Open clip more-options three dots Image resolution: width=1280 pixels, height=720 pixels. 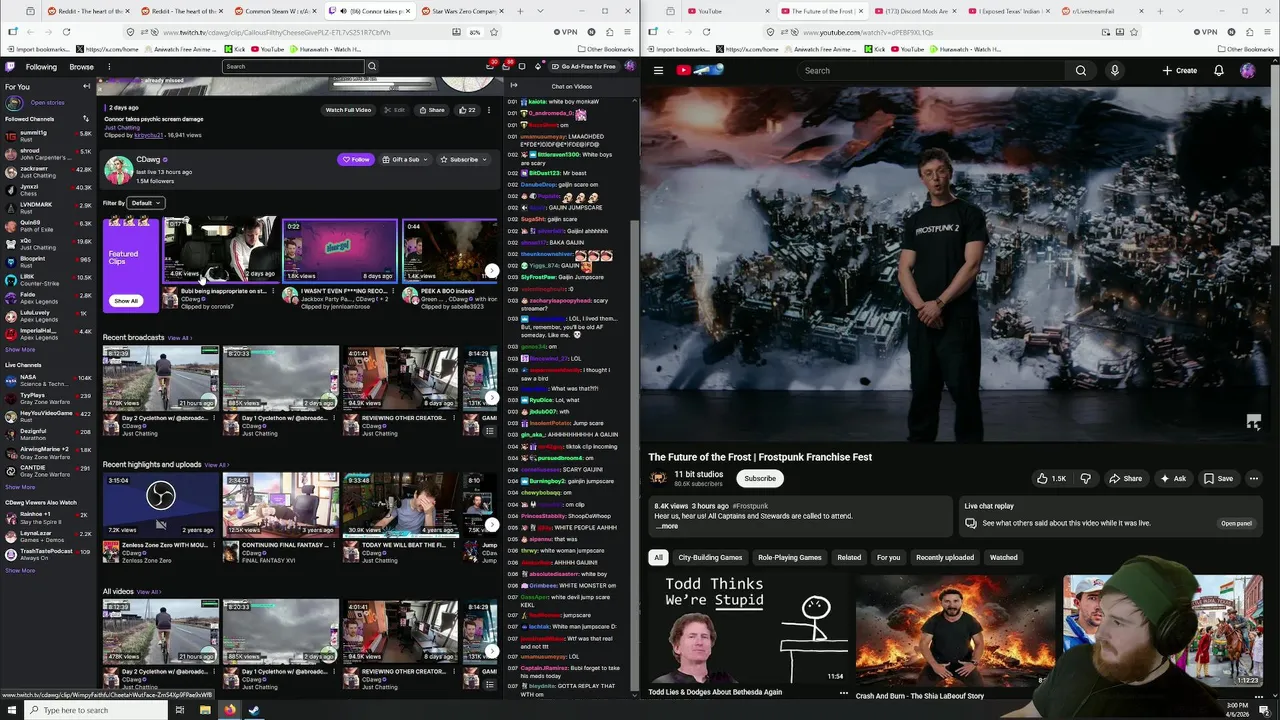point(489,110)
